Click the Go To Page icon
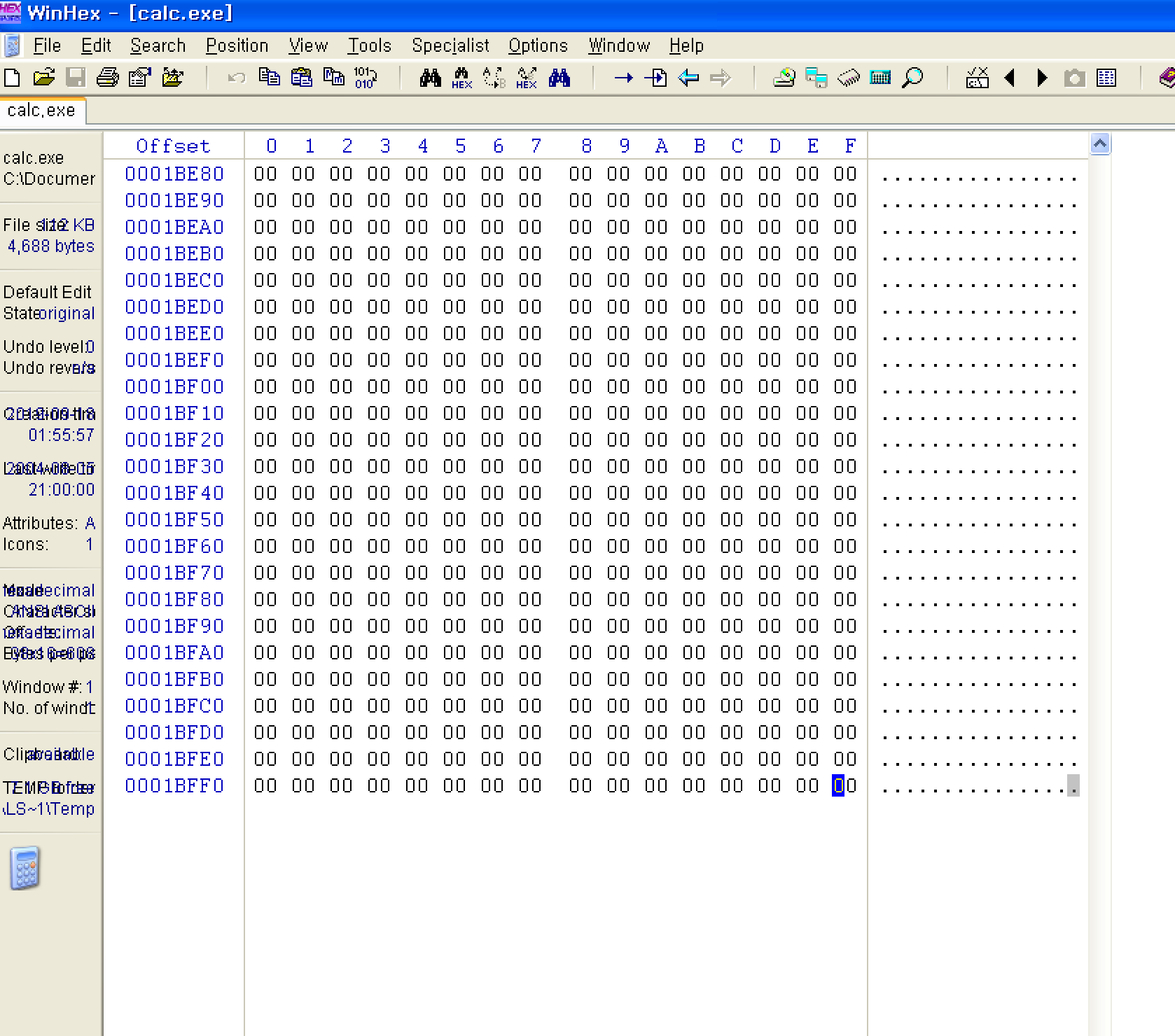Viewport: 1175px width, 1036px height. point(655,78)
